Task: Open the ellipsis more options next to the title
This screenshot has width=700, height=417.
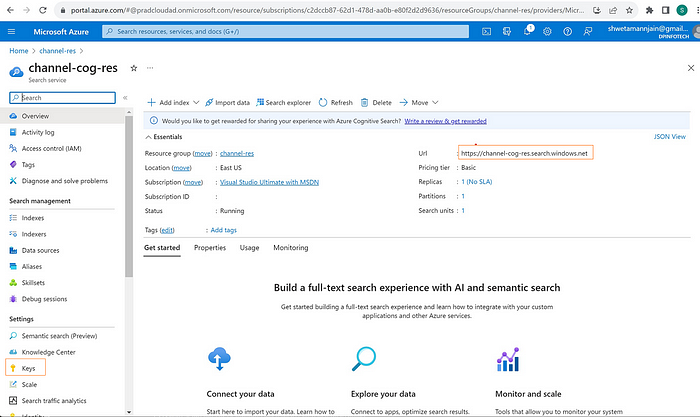Action: pos(150,68)
